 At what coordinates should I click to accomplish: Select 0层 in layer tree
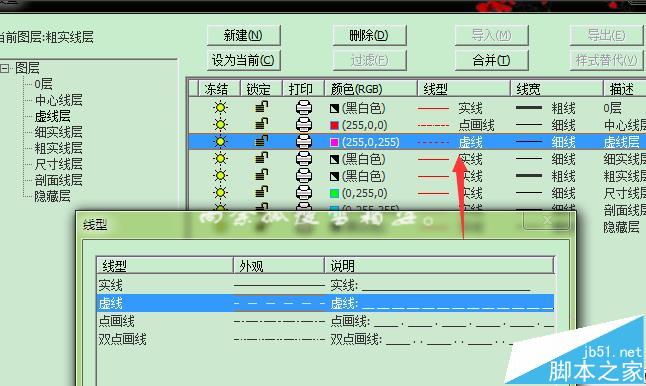pos(43,84)
